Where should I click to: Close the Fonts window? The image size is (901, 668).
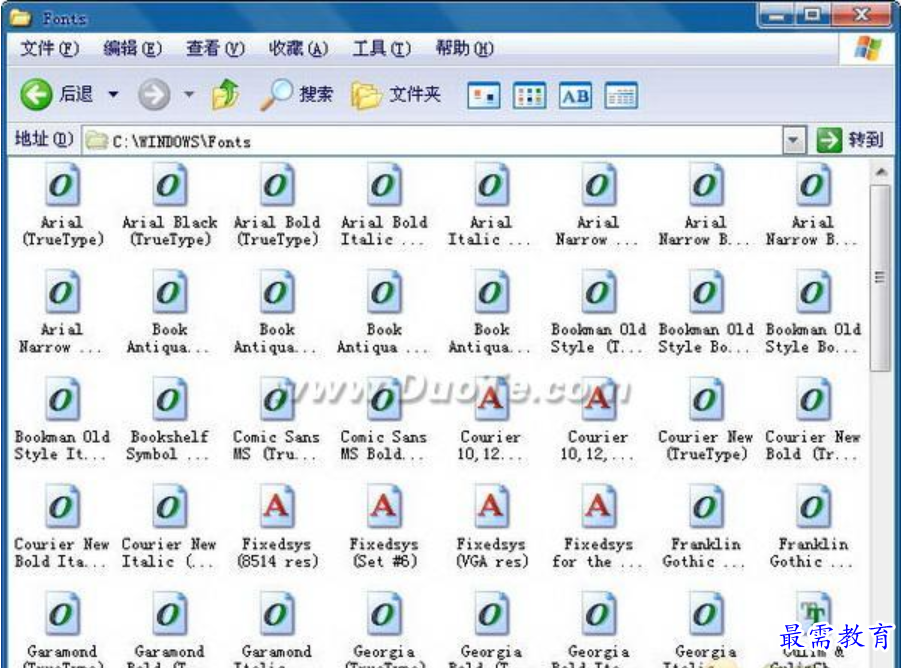[x=861, y=14]
